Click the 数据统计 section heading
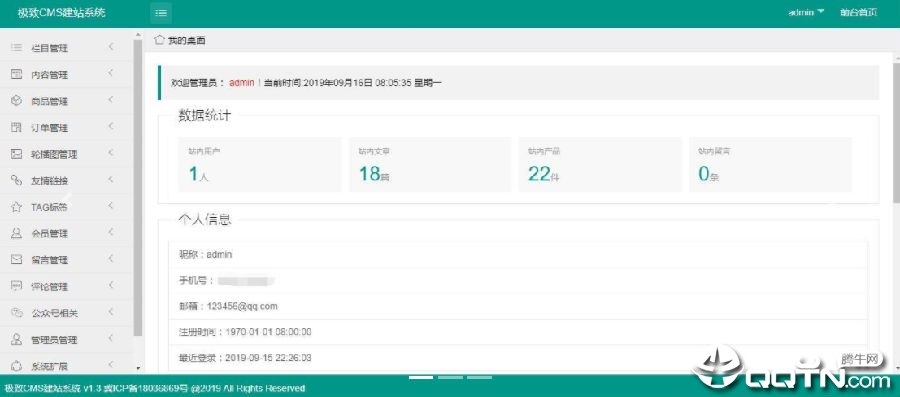 point(204,115)
